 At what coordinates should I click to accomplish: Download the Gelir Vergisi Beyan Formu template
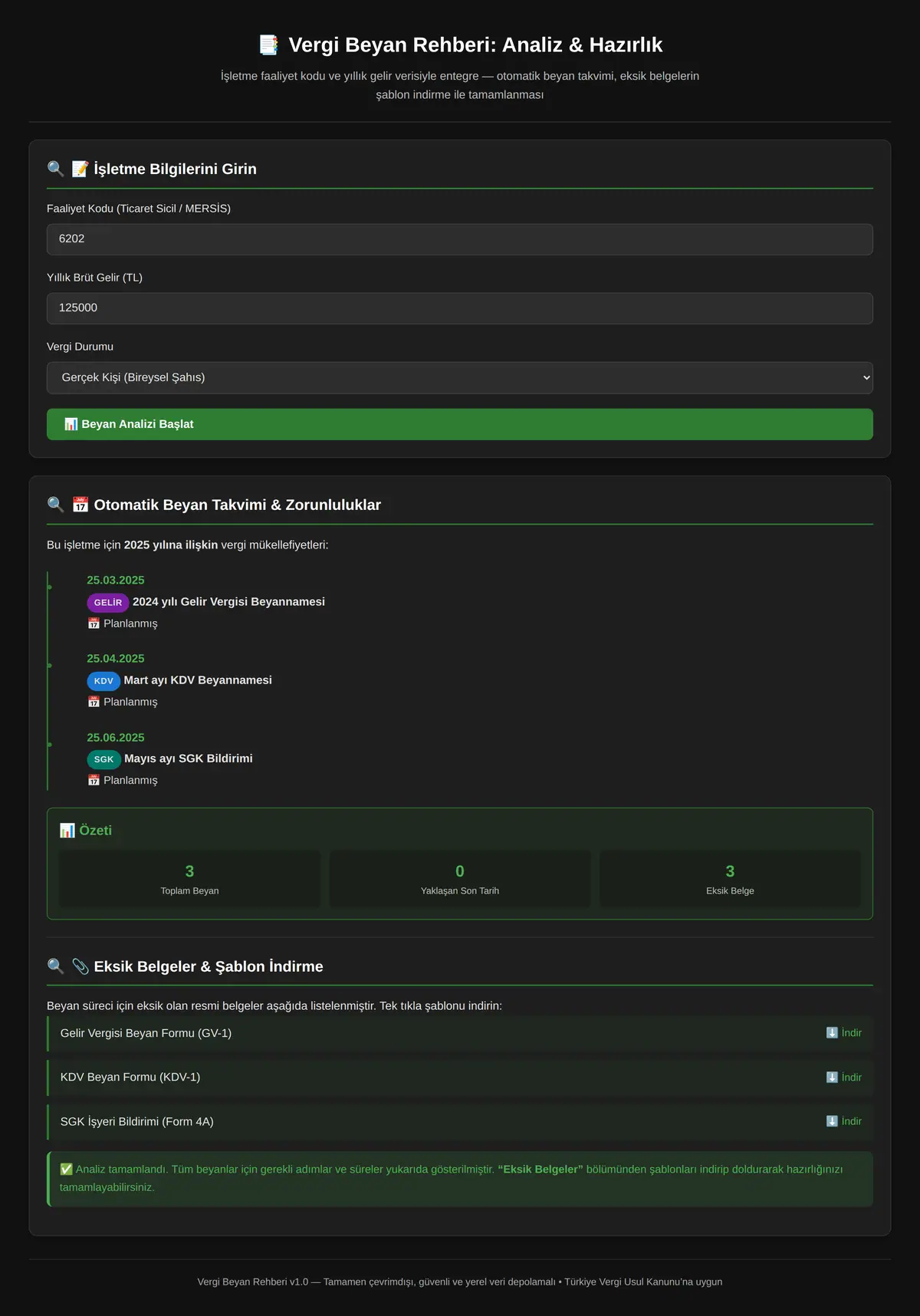pos(844,1033)
